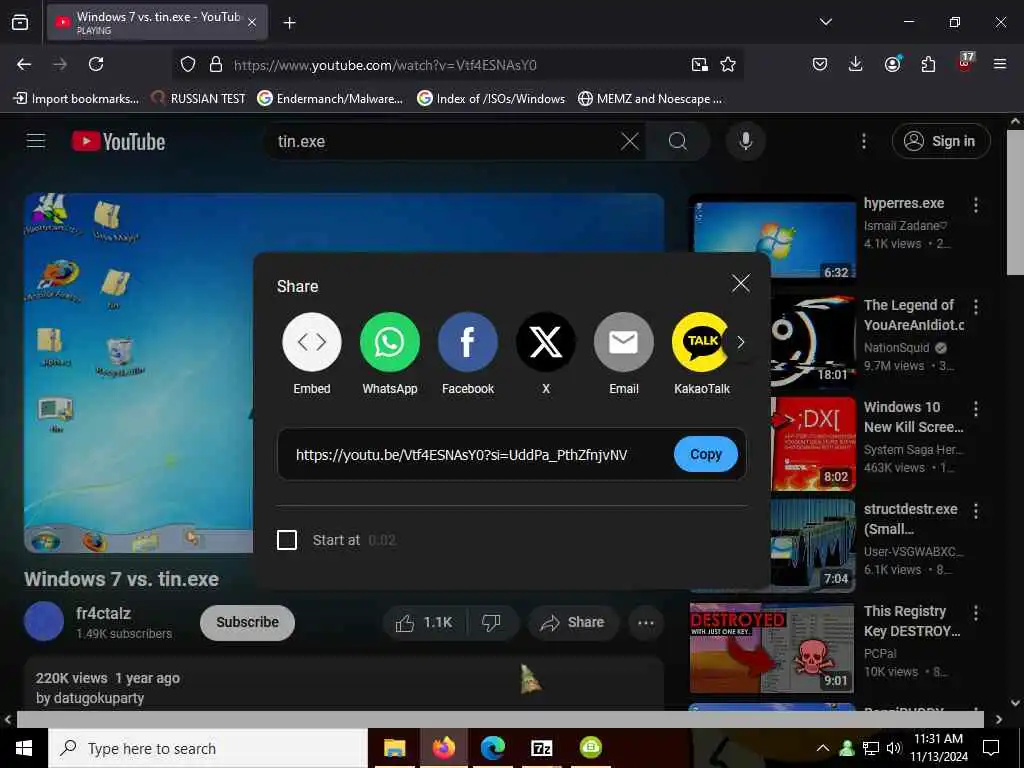Open options for YouAreAnIdiot video
1024x768 pixels.
[976, 307]
